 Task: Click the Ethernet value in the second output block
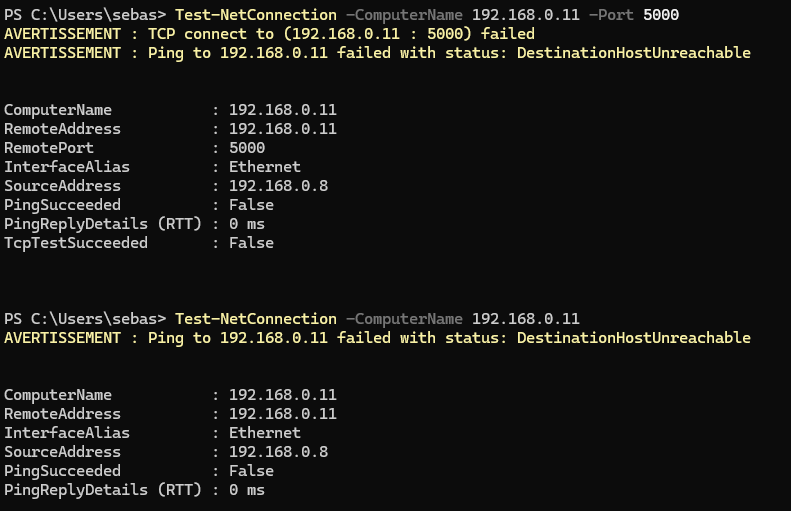pos(264,433)
